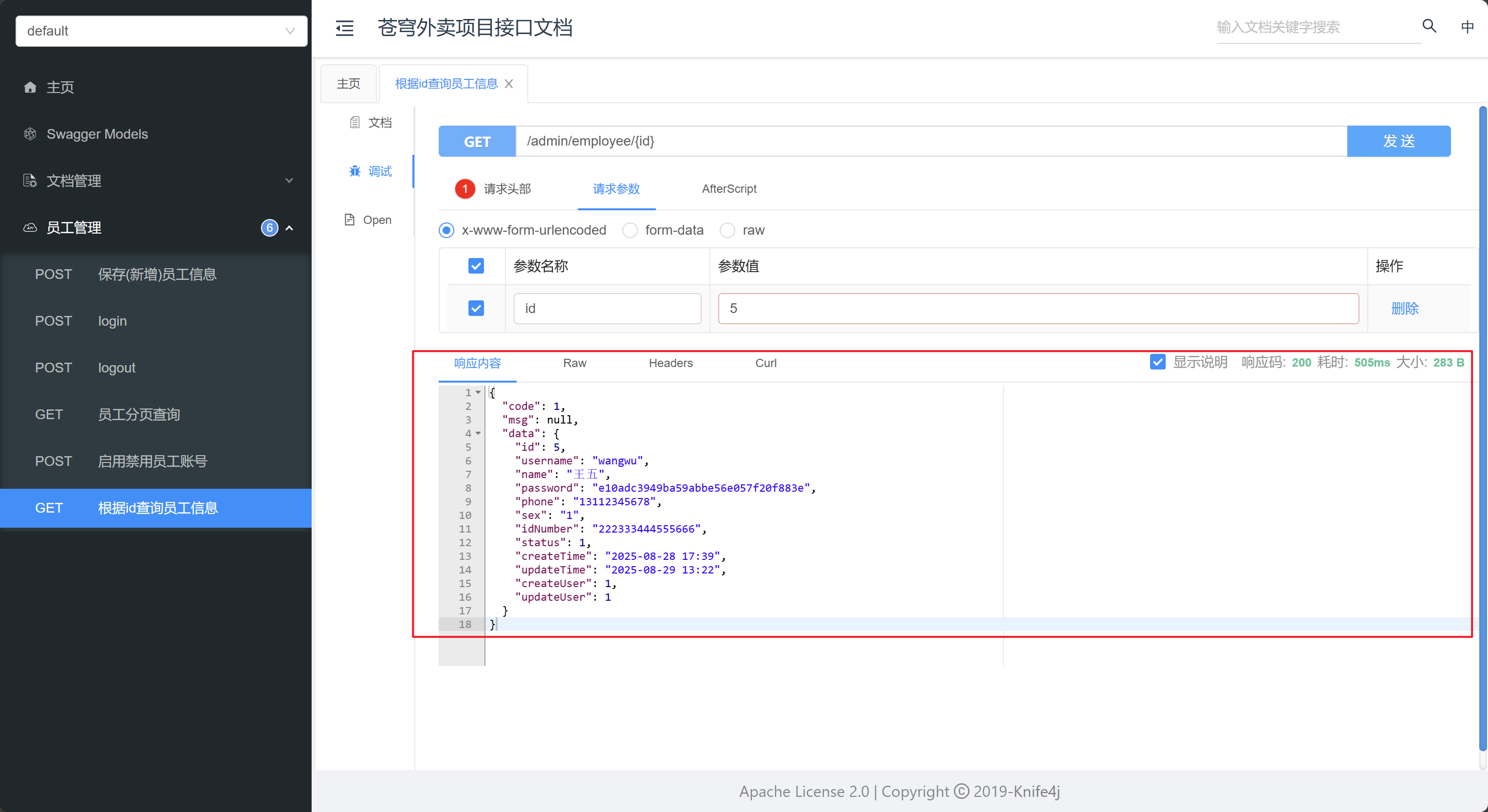Click the createTime "2025-08-28 17:39" value

click(x=663, y=556)
